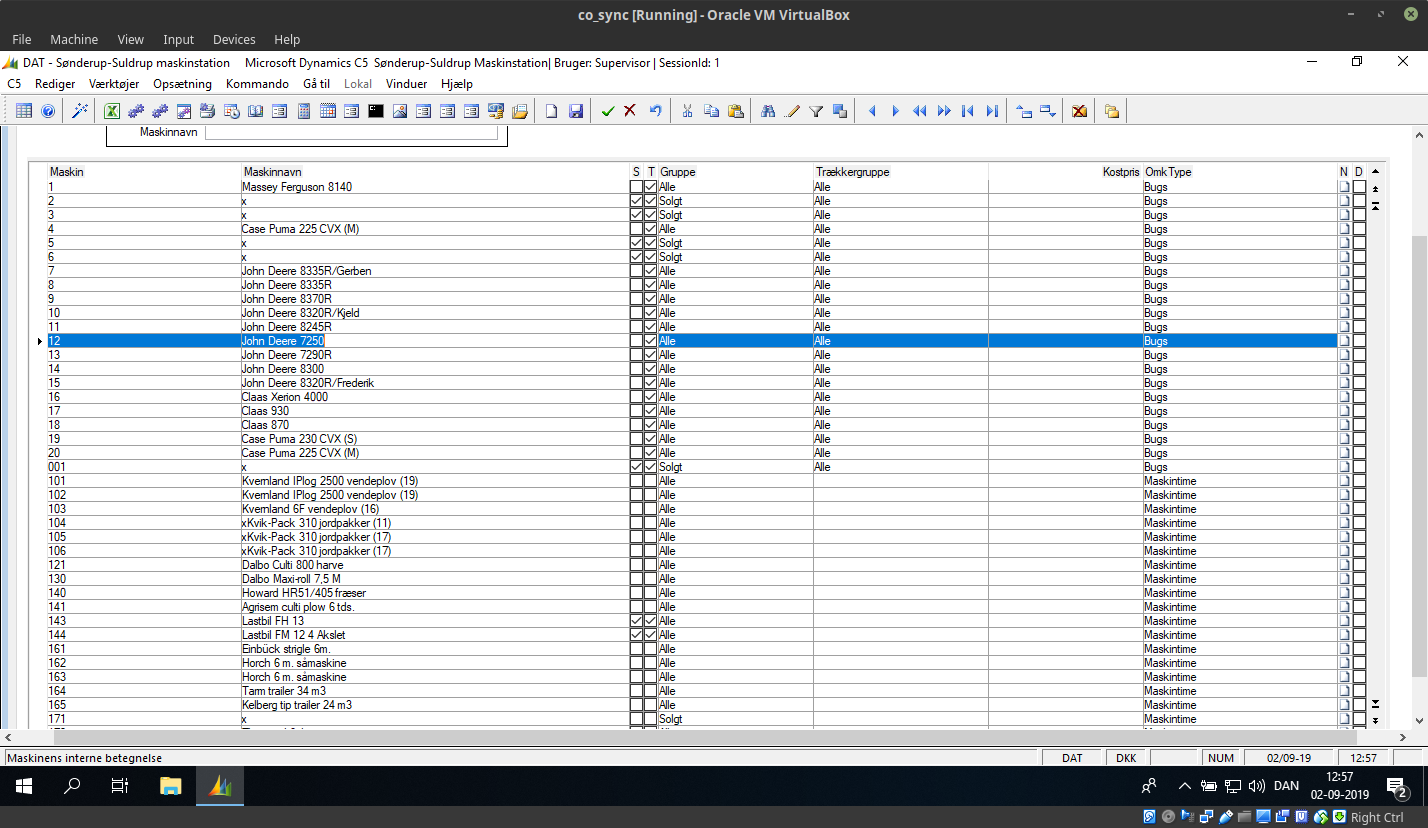Click the black console window icon
This screenshot has width=1428, height=828.
click(x=376, y=111)
